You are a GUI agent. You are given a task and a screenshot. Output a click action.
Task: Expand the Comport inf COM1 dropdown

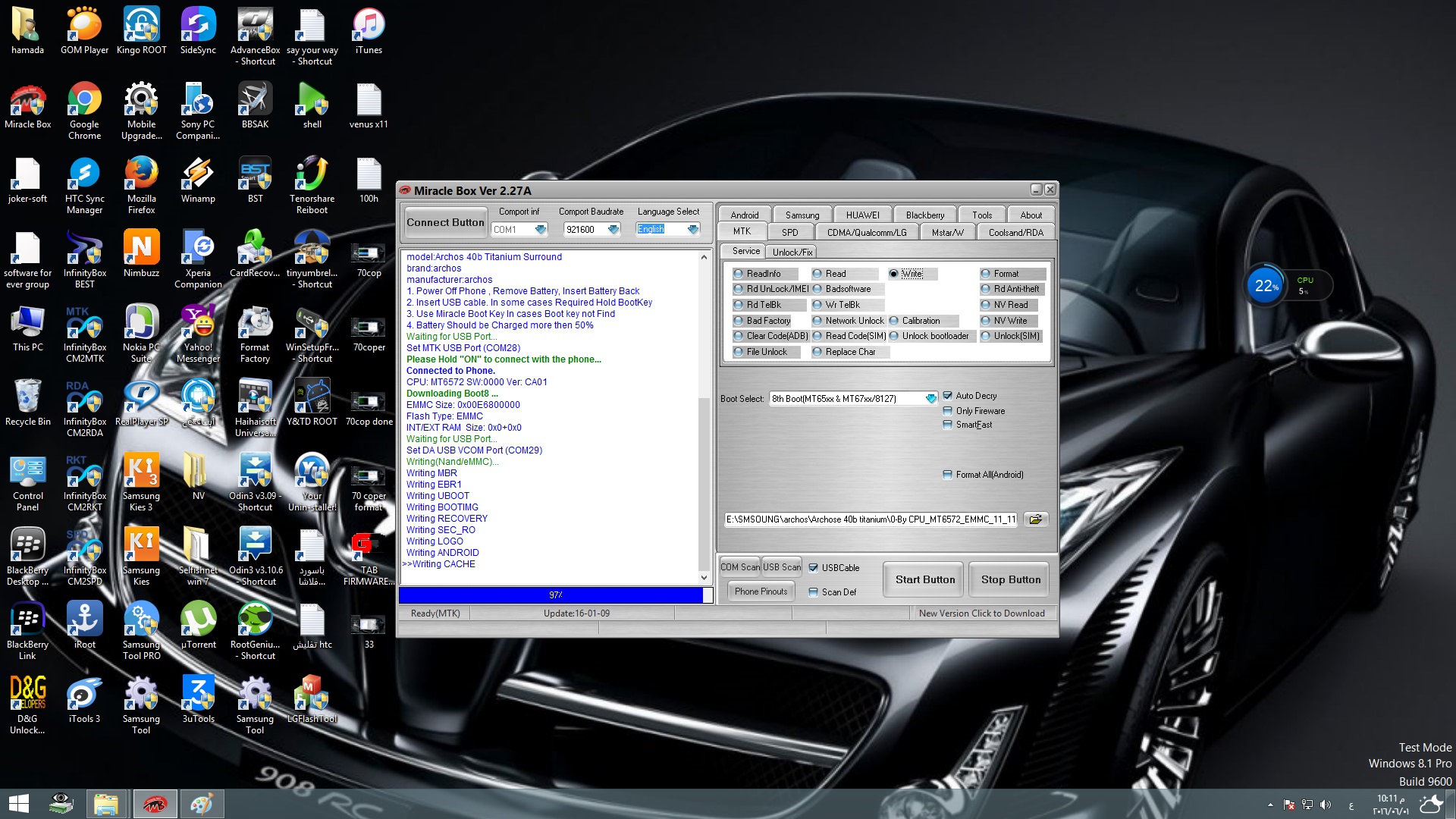tap(540, 230)
